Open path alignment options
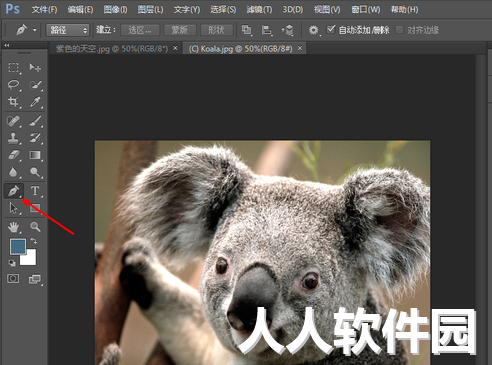The height and width of the screenshot is (365, 492). click(266, 30)
